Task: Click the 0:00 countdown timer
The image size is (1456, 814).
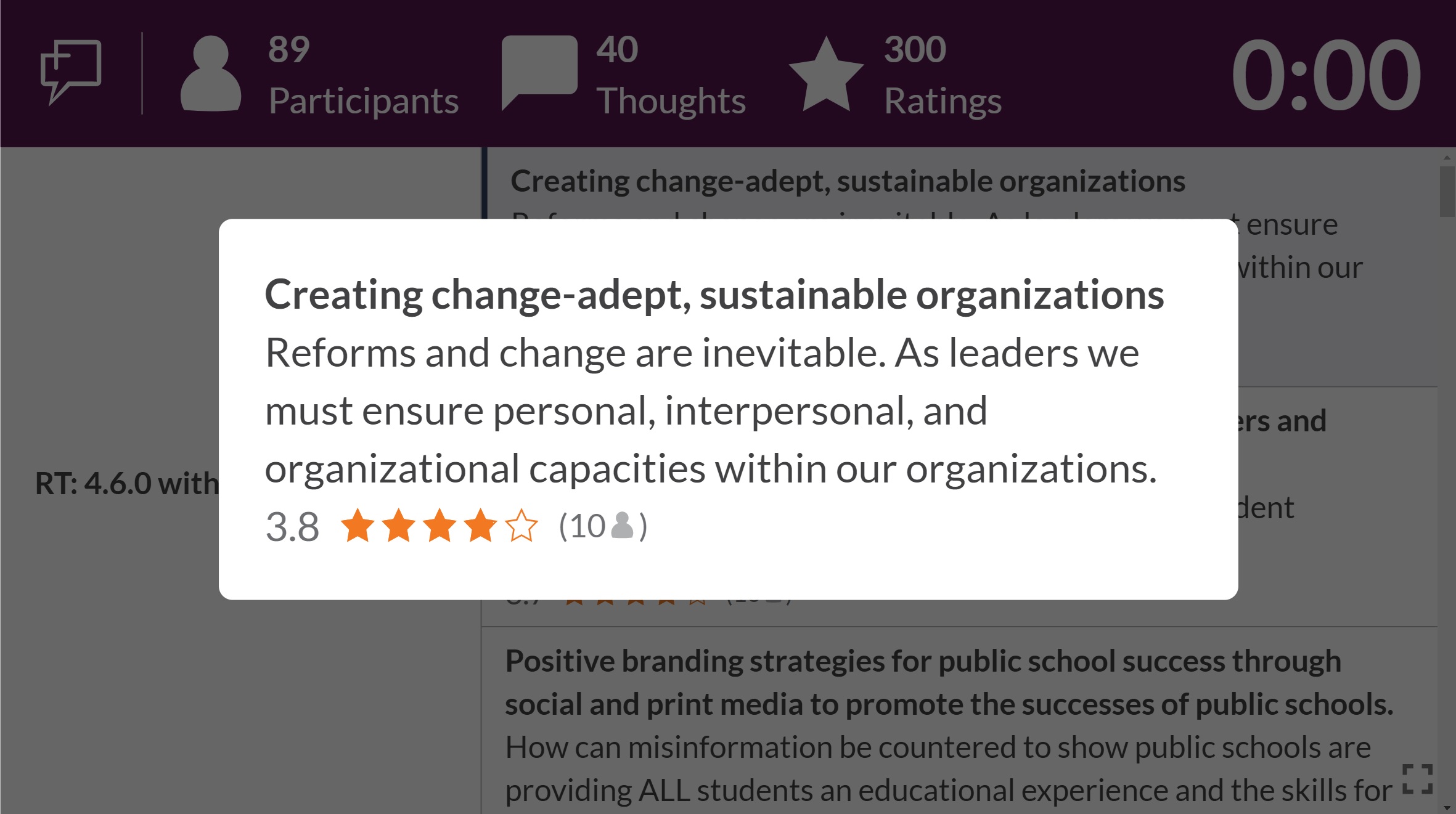Action: coord(1325,74)
